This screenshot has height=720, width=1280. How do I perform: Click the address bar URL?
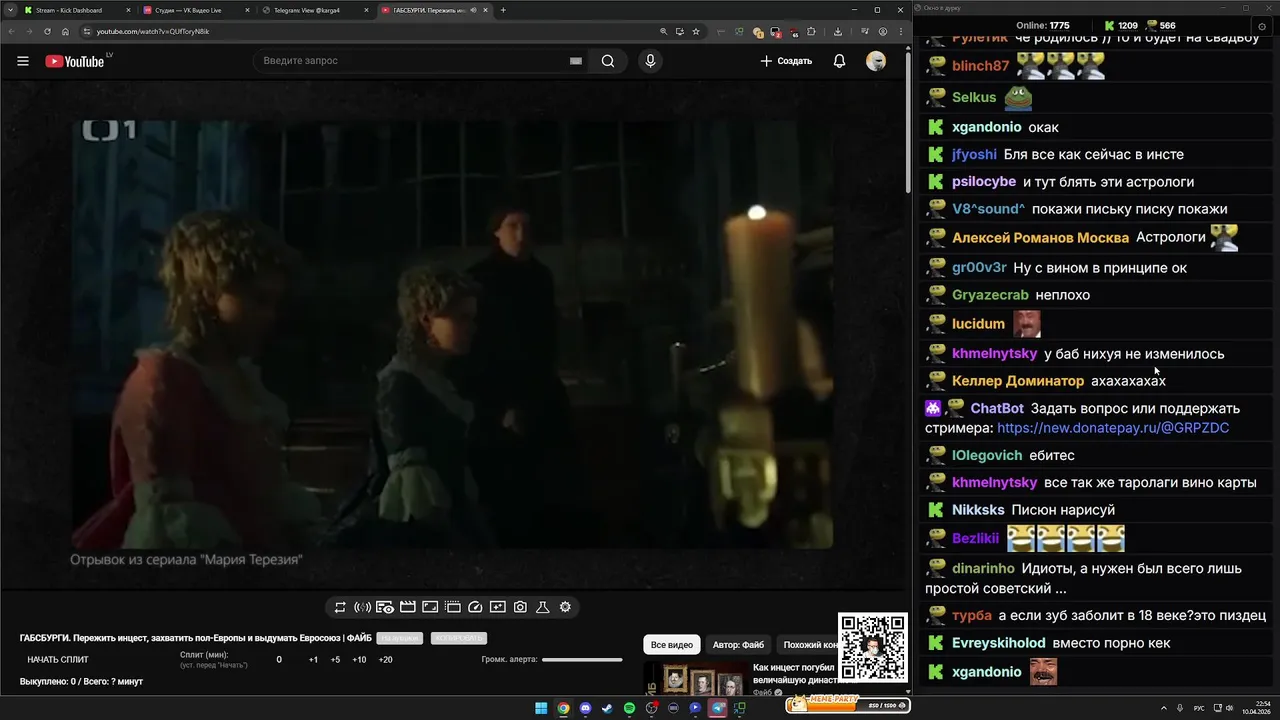[x=153, y=31]
